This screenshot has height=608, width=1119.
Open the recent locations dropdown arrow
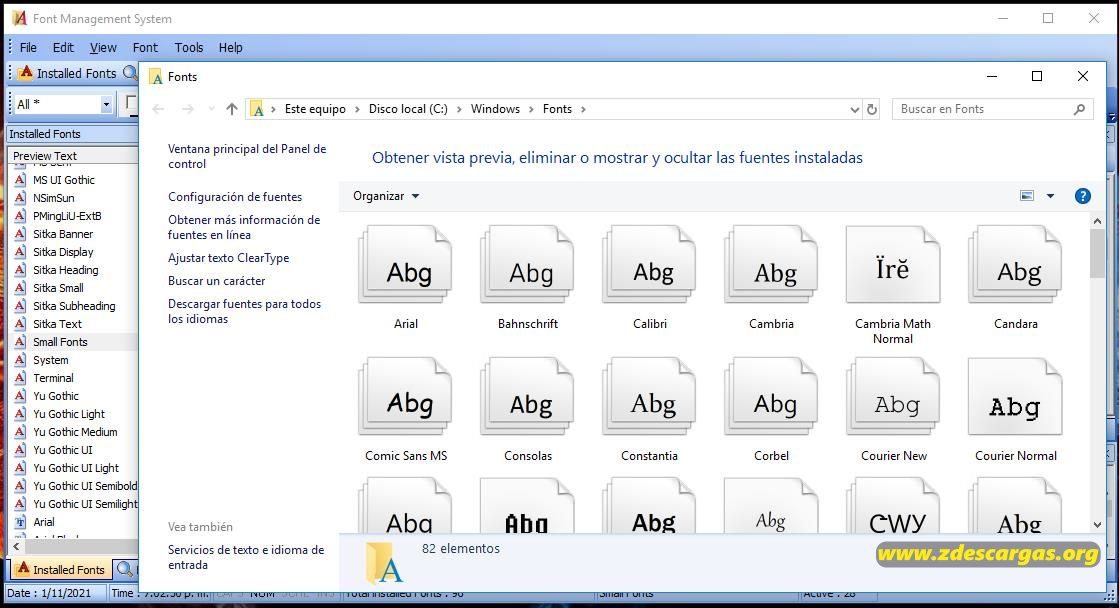click(x=211, y=109)
